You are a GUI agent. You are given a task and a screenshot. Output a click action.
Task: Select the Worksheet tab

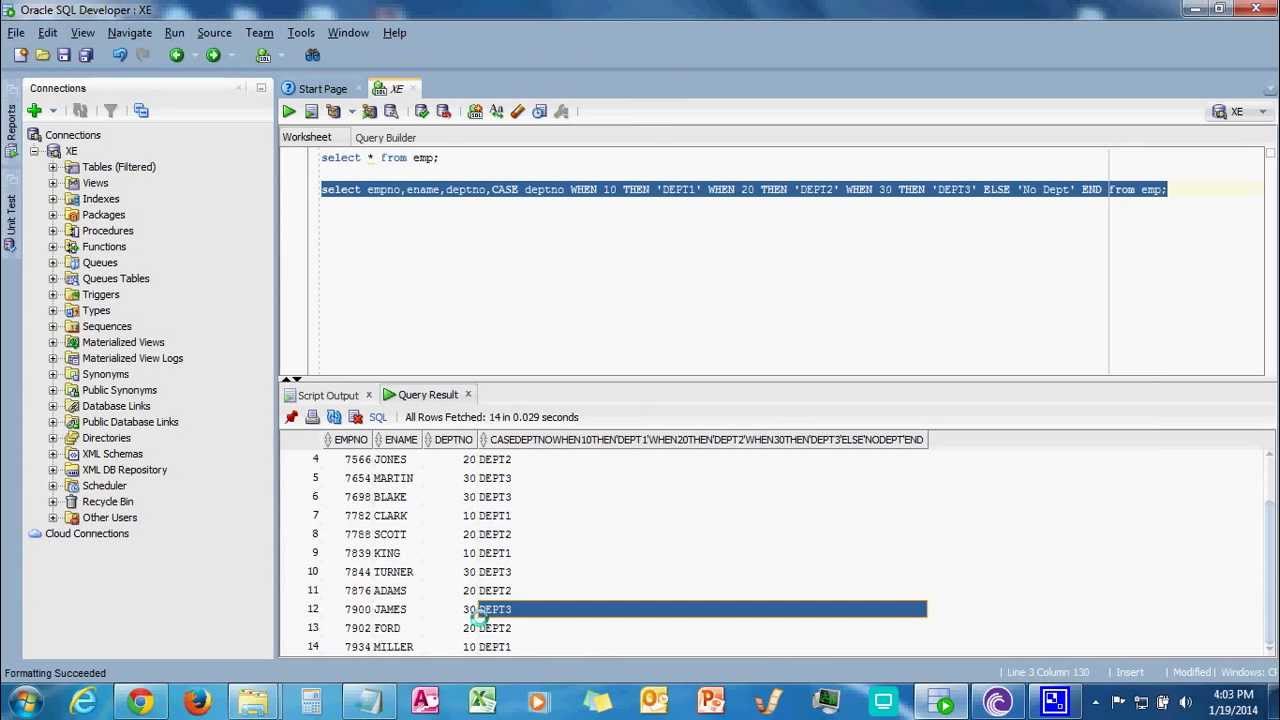coord(307,138)
